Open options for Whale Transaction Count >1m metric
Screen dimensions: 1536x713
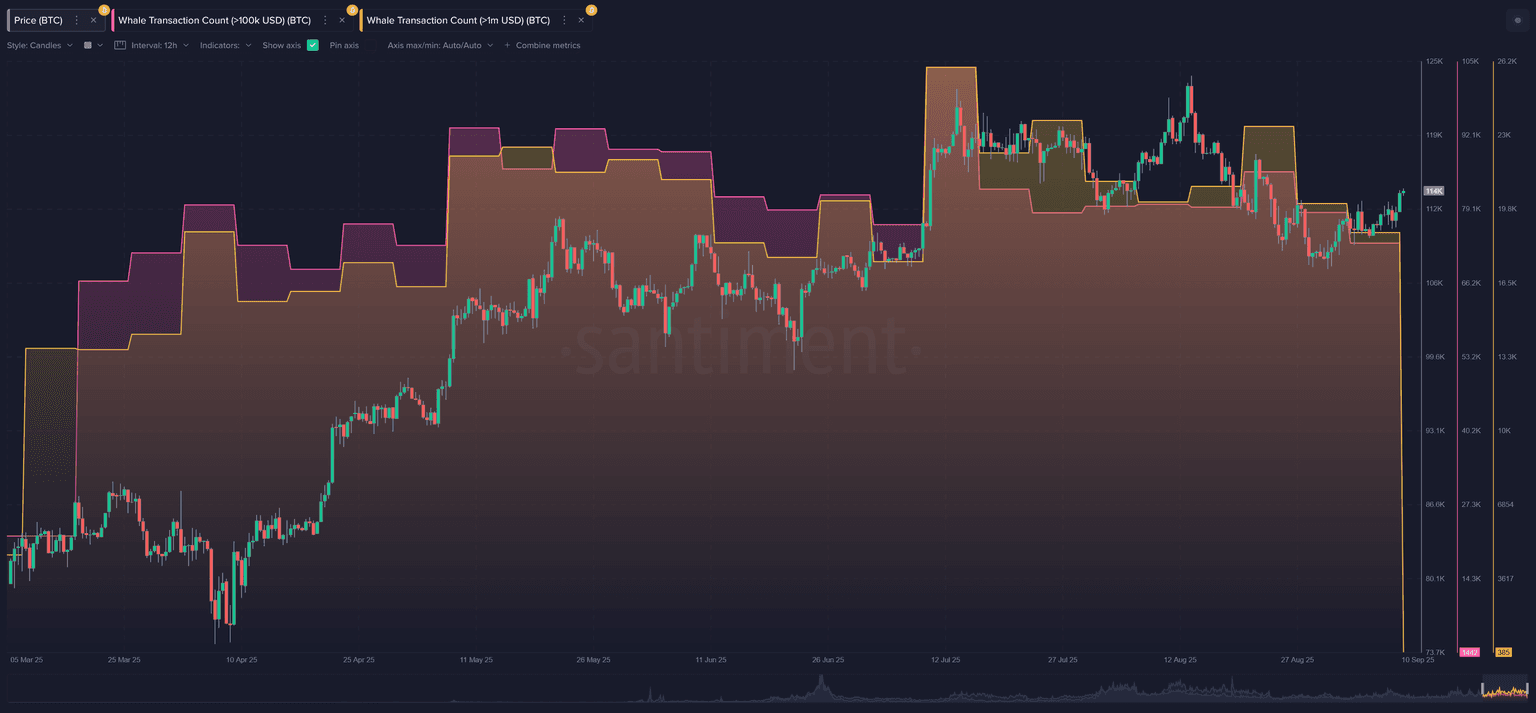coord(565,20)
